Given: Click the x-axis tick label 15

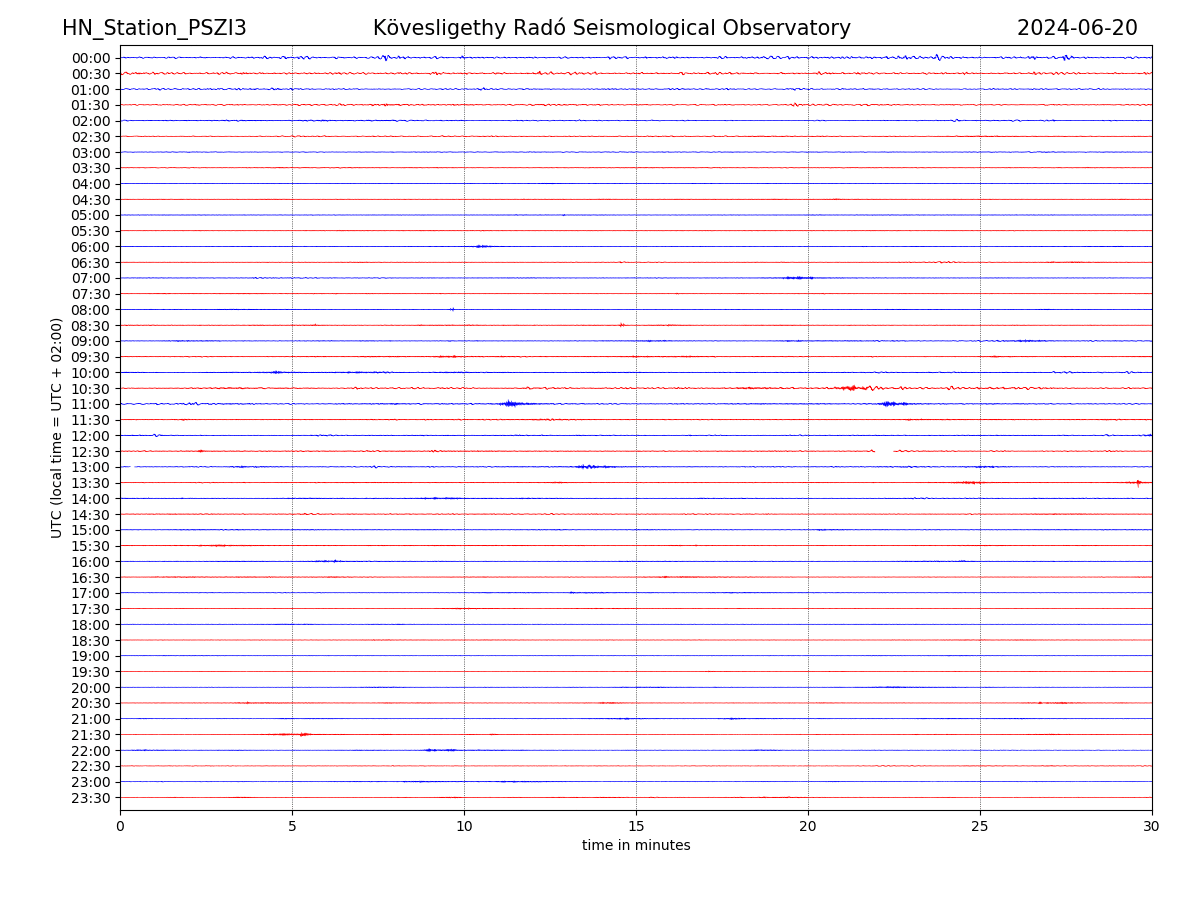Looking at the screenshot, I should (x=636, y=826).
